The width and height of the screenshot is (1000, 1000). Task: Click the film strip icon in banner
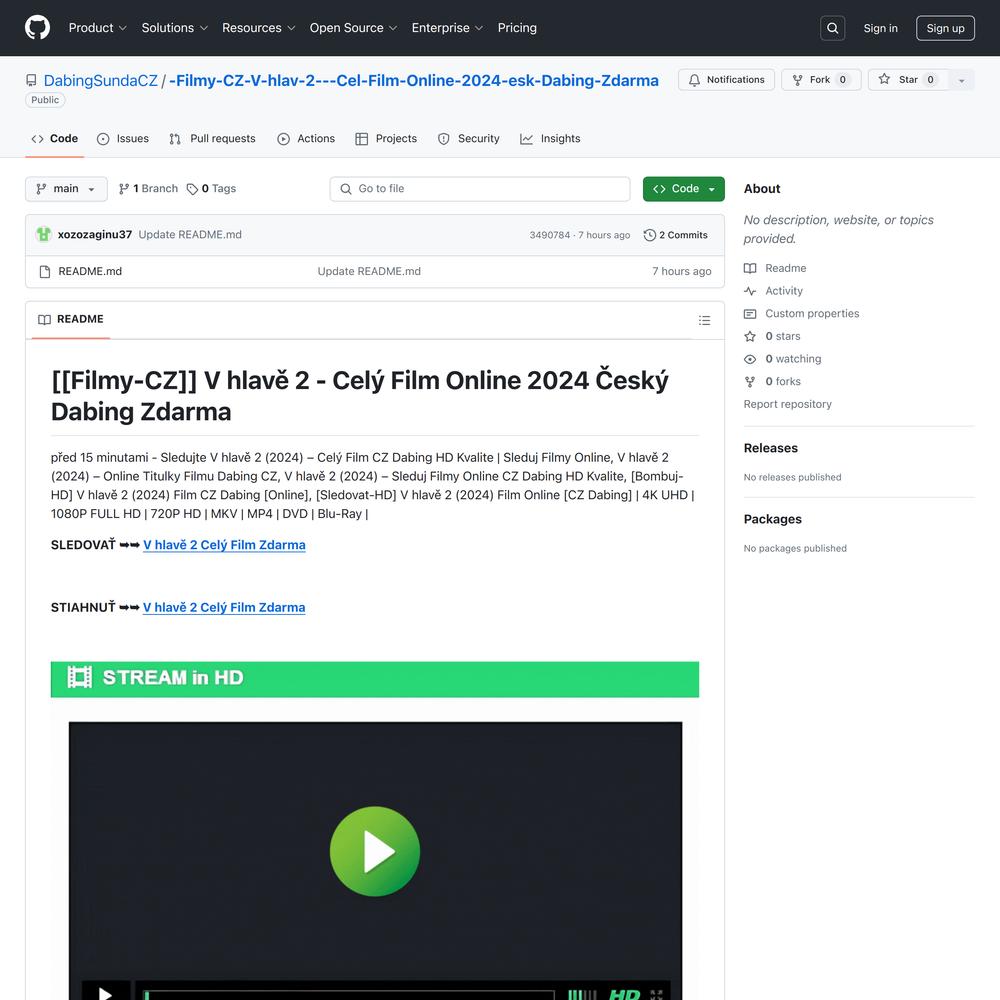point(80,677)
